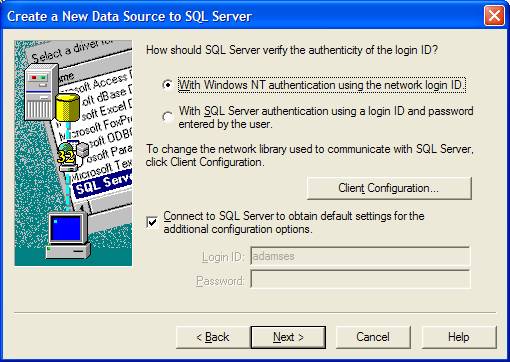Click the SQL Server authentication label text
The width and height of the screenshot is (510, 362).
pyautogui.click(x=326, y=117)
